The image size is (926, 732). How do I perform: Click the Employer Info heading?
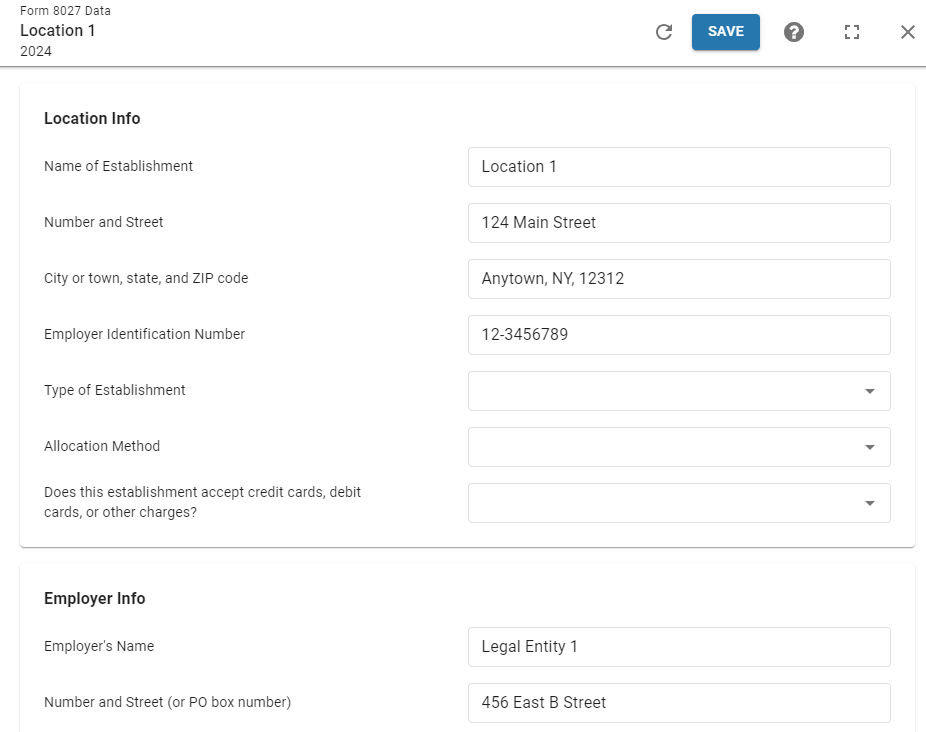click(x=94, y=598)
